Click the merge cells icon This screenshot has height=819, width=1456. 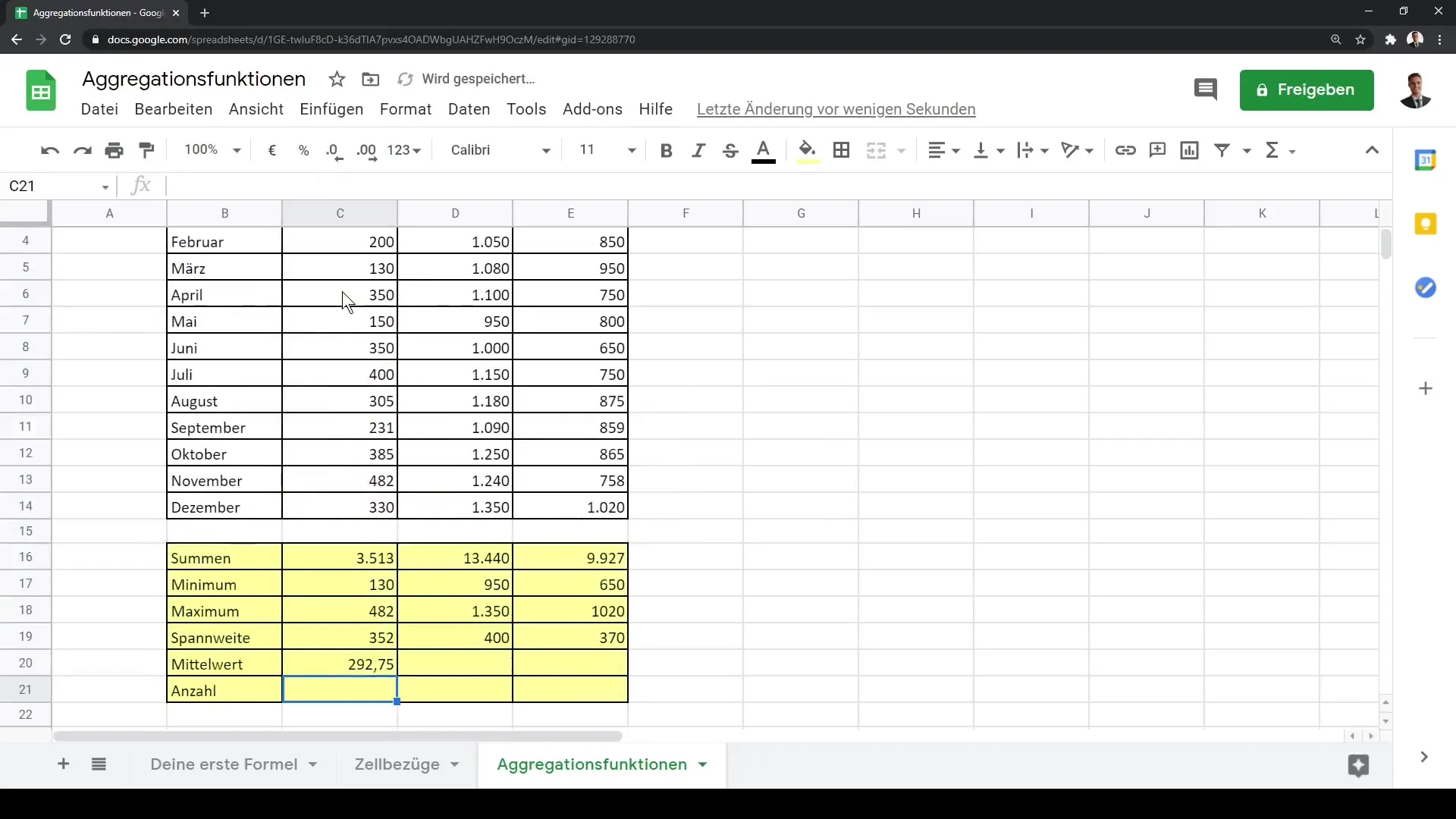[876, 150]
